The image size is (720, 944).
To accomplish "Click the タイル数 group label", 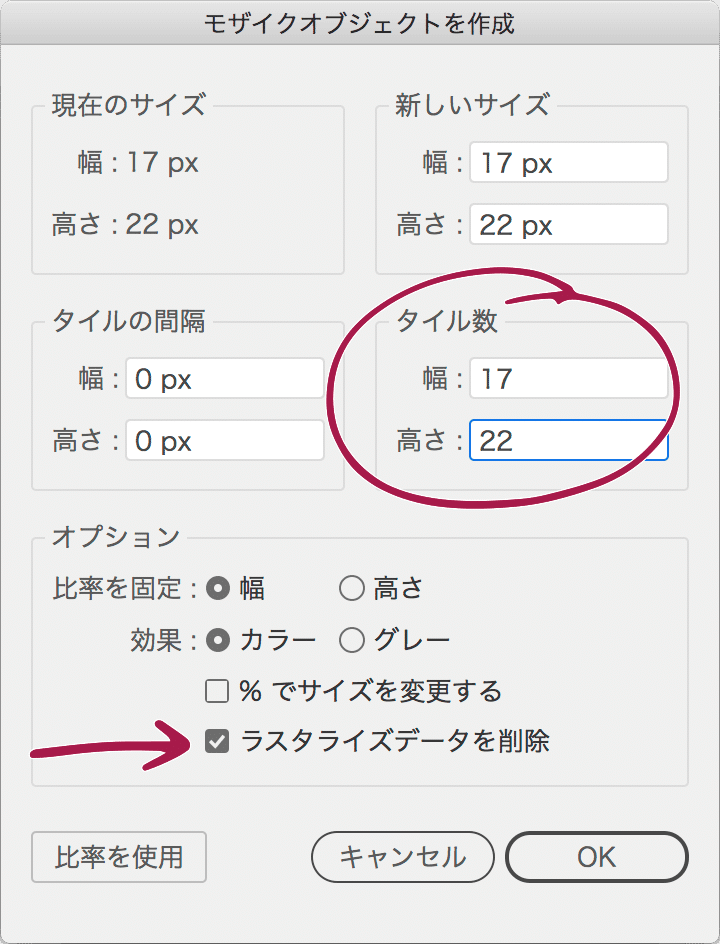I will pyautogui.click(x=447, y=321).
